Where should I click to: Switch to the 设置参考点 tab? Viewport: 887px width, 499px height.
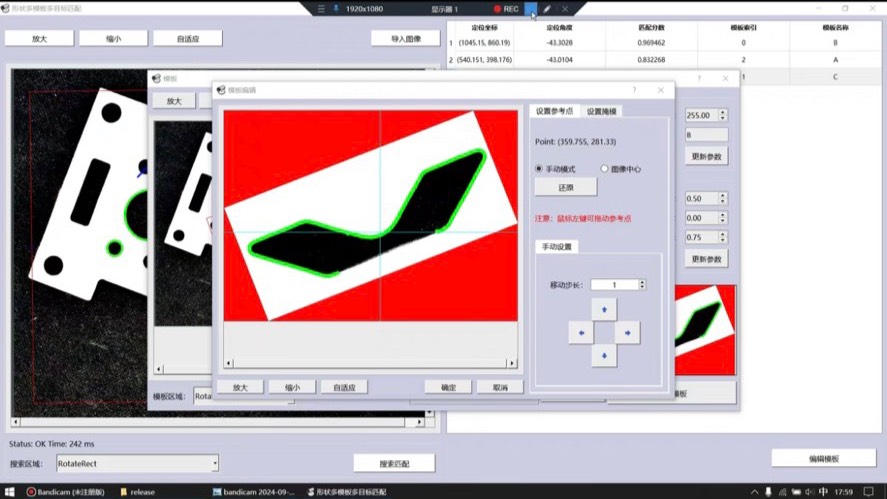click(x=554, y=111)
